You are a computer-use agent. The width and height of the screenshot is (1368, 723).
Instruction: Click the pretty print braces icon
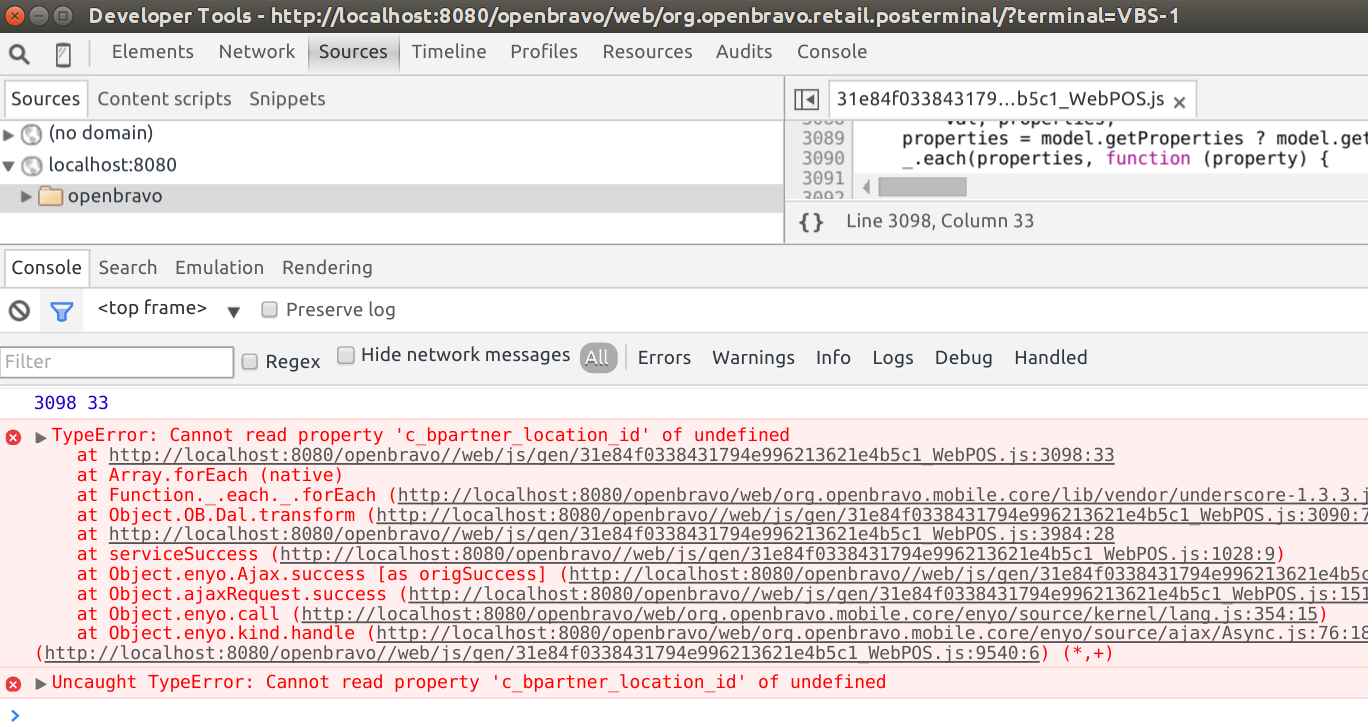pos(812,222)
